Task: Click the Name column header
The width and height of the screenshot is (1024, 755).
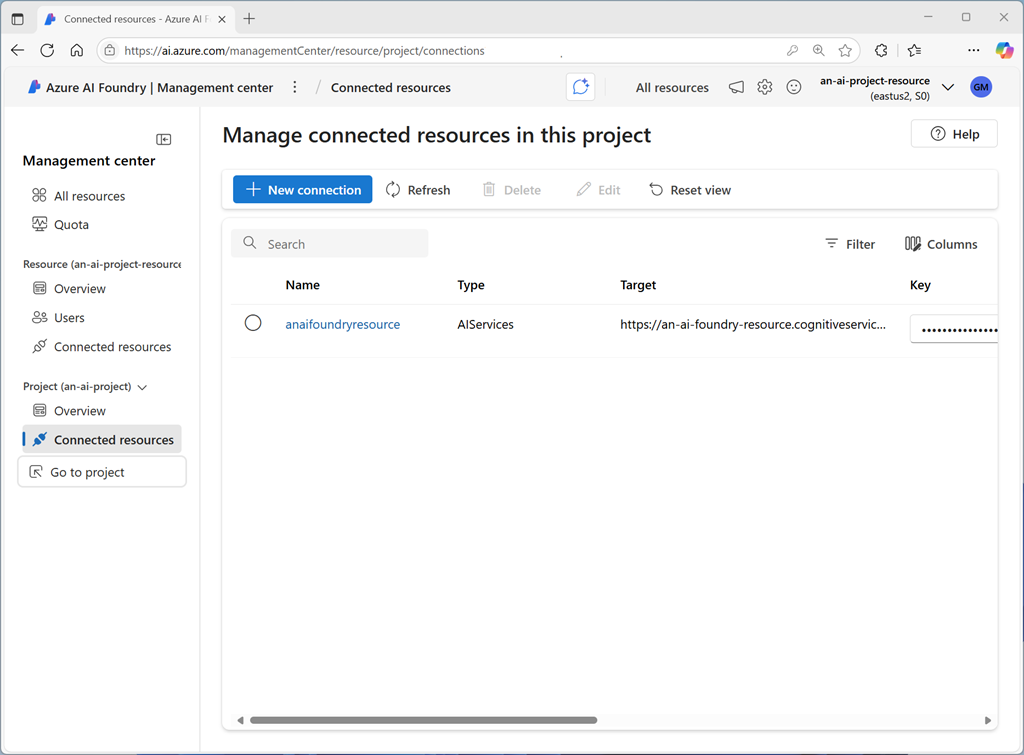Action: tap(302, 285)
